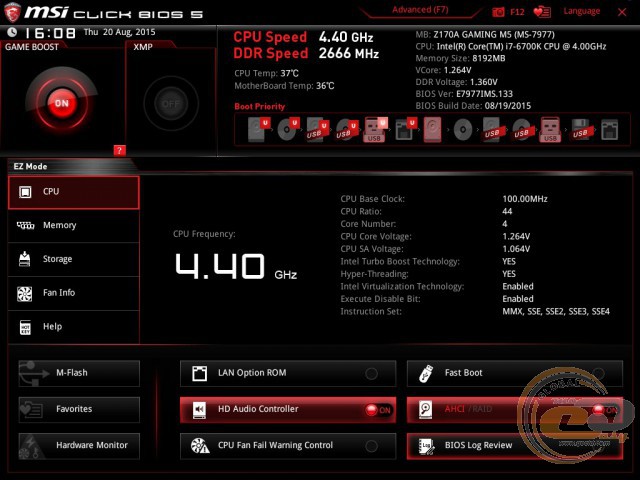Switch to Advanced (F7) mode
The width and height of the screenshot is (640, 480).
[x=420, y=10]
